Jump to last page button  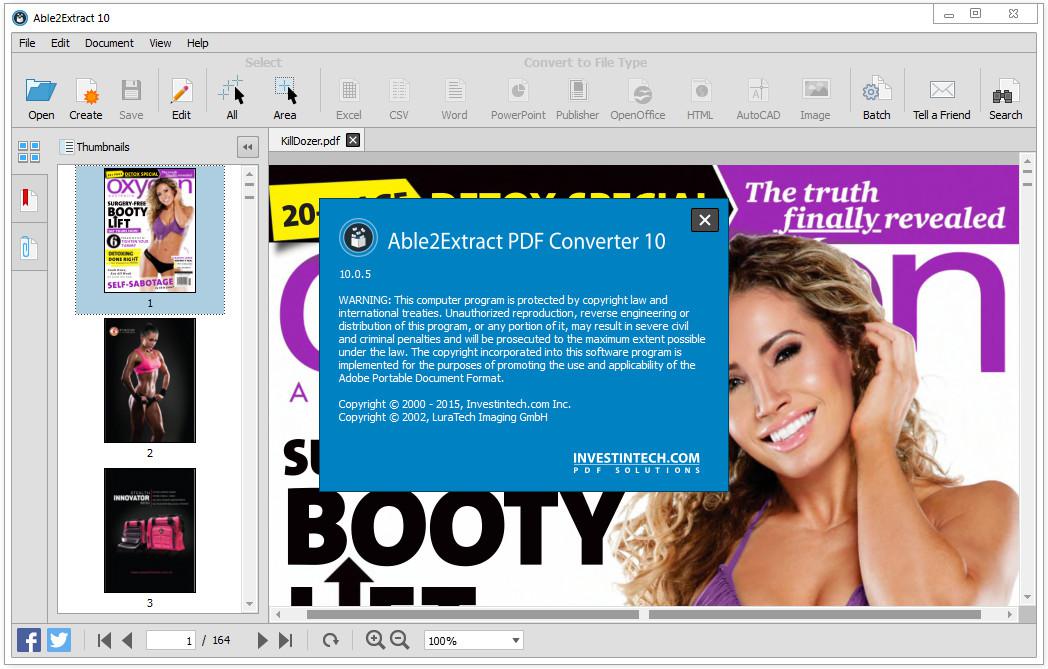point(285,640)
